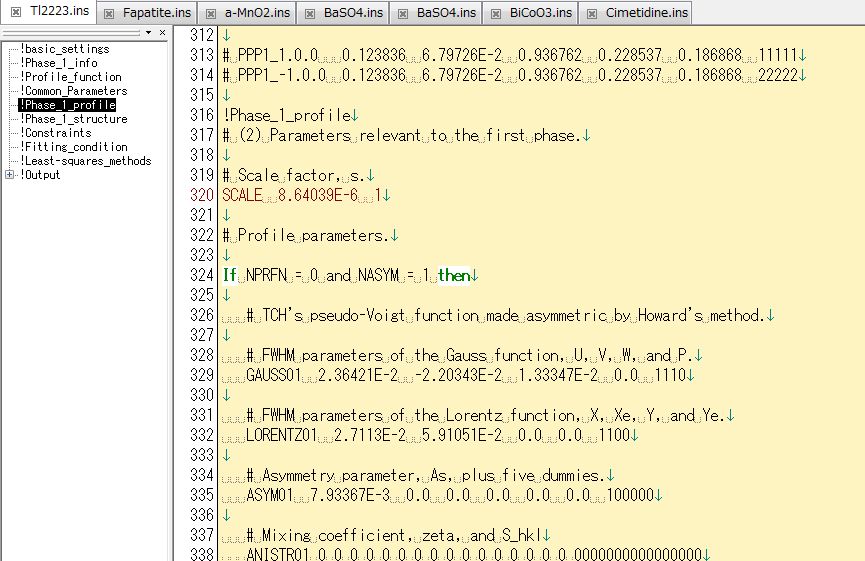Close the a-MnO2.ins tab via its x icon

(x=210, y=13)
